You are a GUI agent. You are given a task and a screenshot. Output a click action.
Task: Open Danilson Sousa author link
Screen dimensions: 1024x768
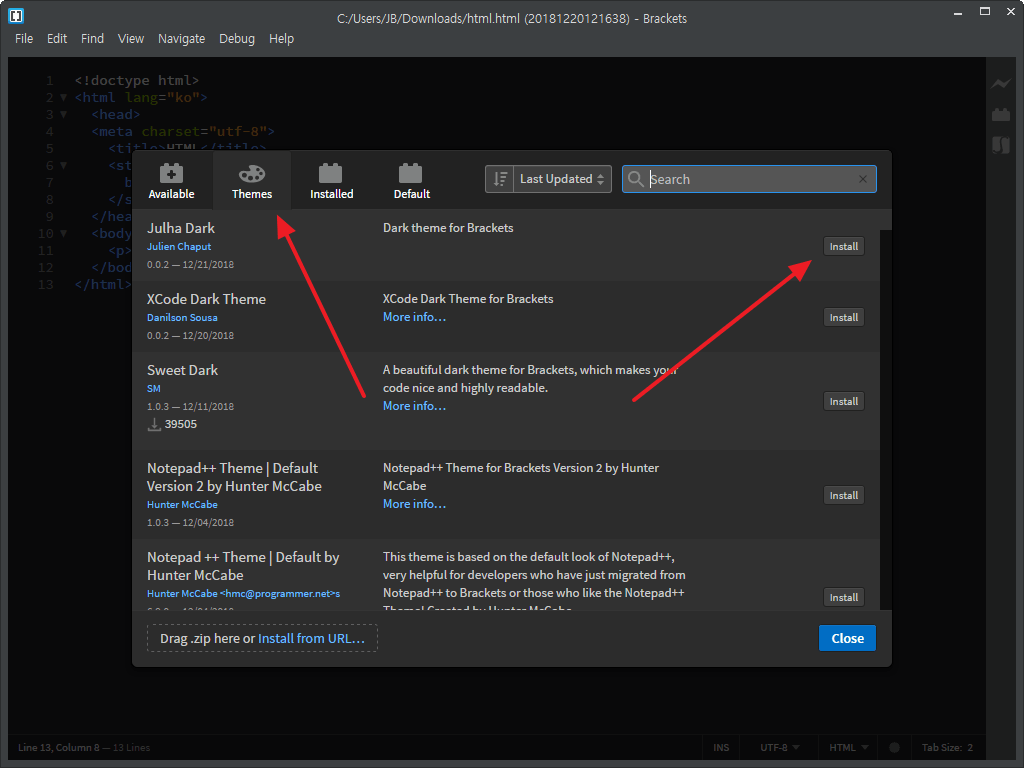[182, 317]
